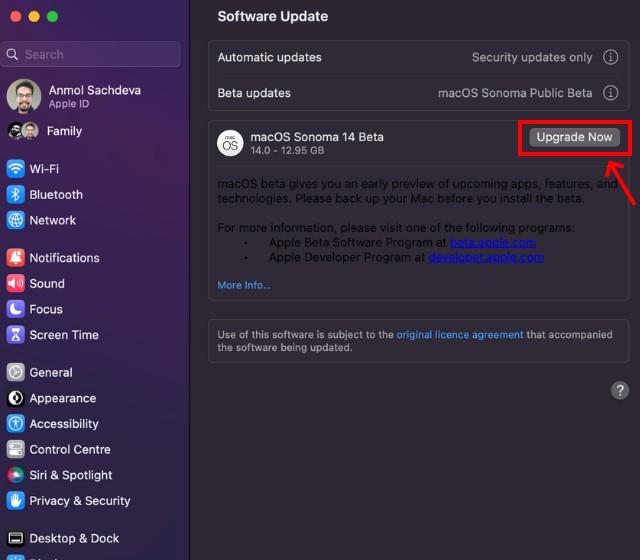Click the search magnifier icon
Screen dimensions: 640x560
click(12, 54)
